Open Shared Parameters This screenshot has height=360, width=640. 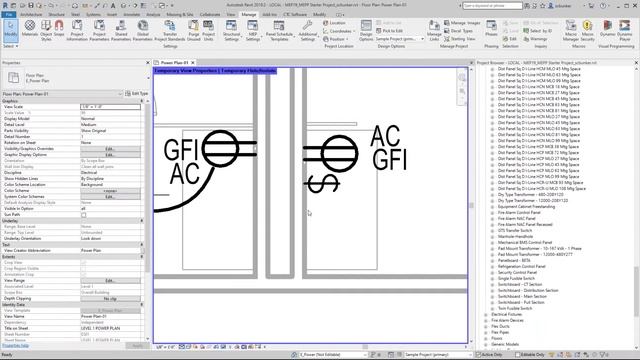[x=121, y=31]
